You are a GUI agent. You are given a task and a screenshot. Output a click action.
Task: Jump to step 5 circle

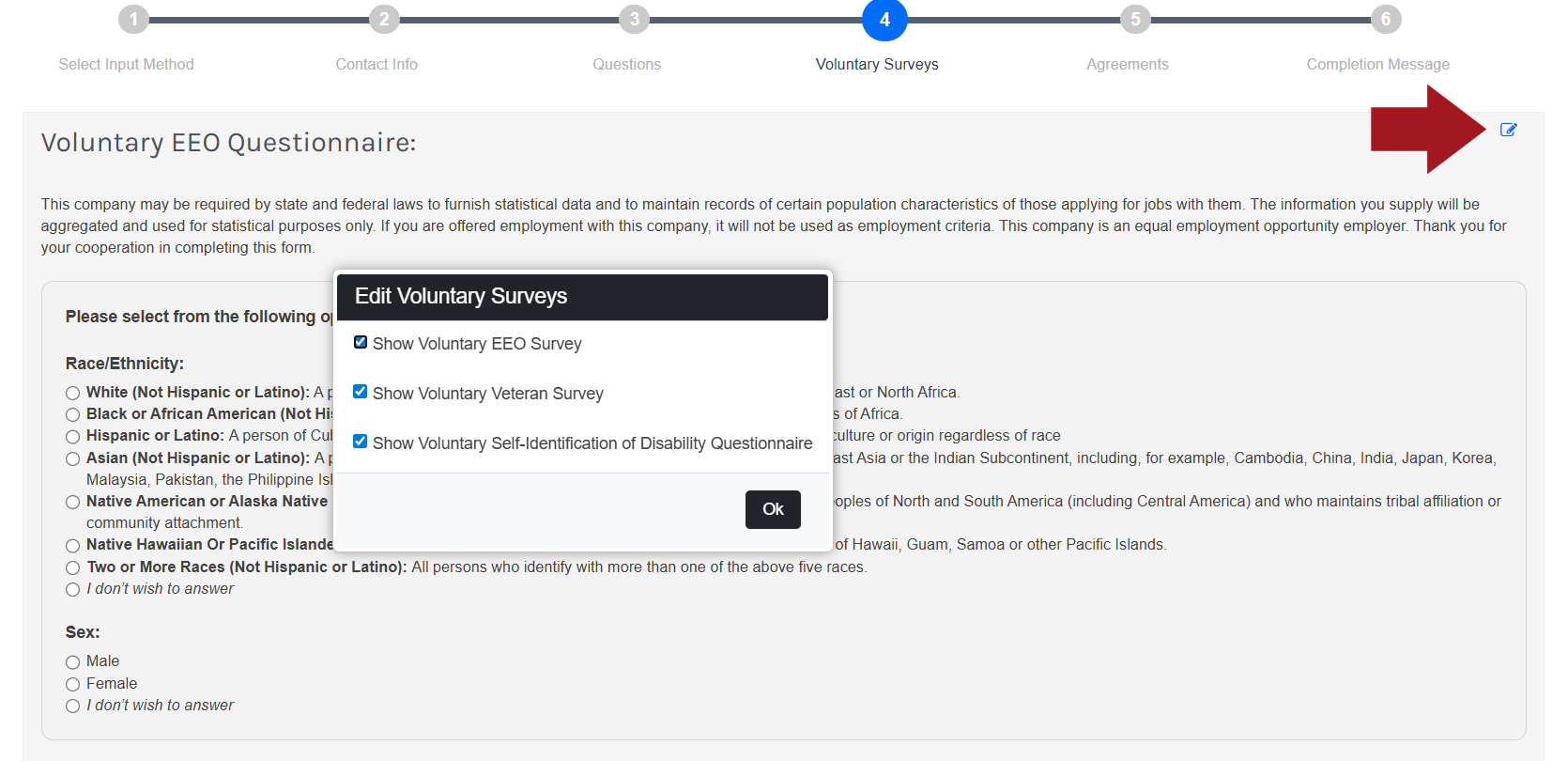point(1135,19)
